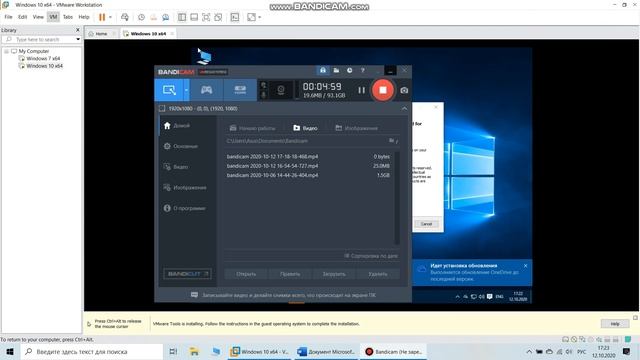The height and width of the screenshot is (360, 640).
Task: Click the VMware Tools Help button
Action: pyautogui.click(x=615, y=324)
